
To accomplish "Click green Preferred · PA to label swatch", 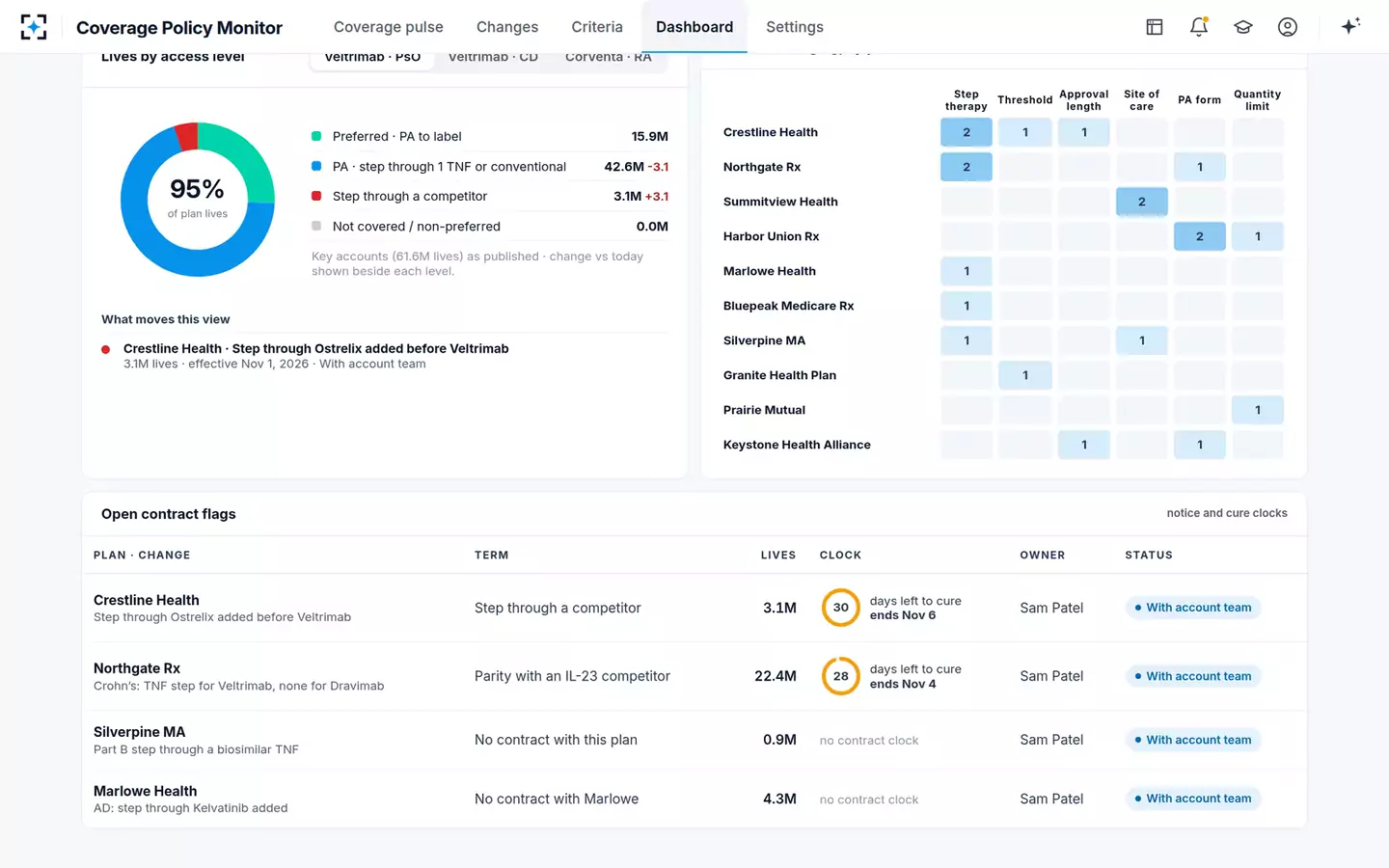I will pos(316,136).
